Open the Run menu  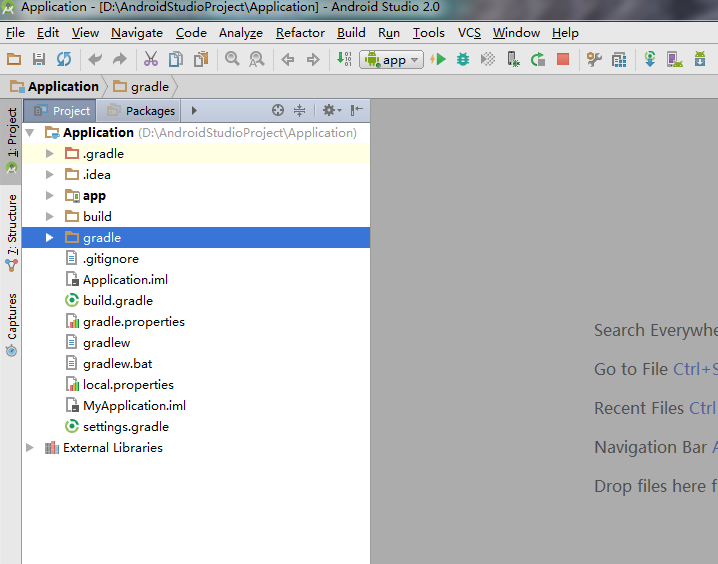[x=389, y=33]
